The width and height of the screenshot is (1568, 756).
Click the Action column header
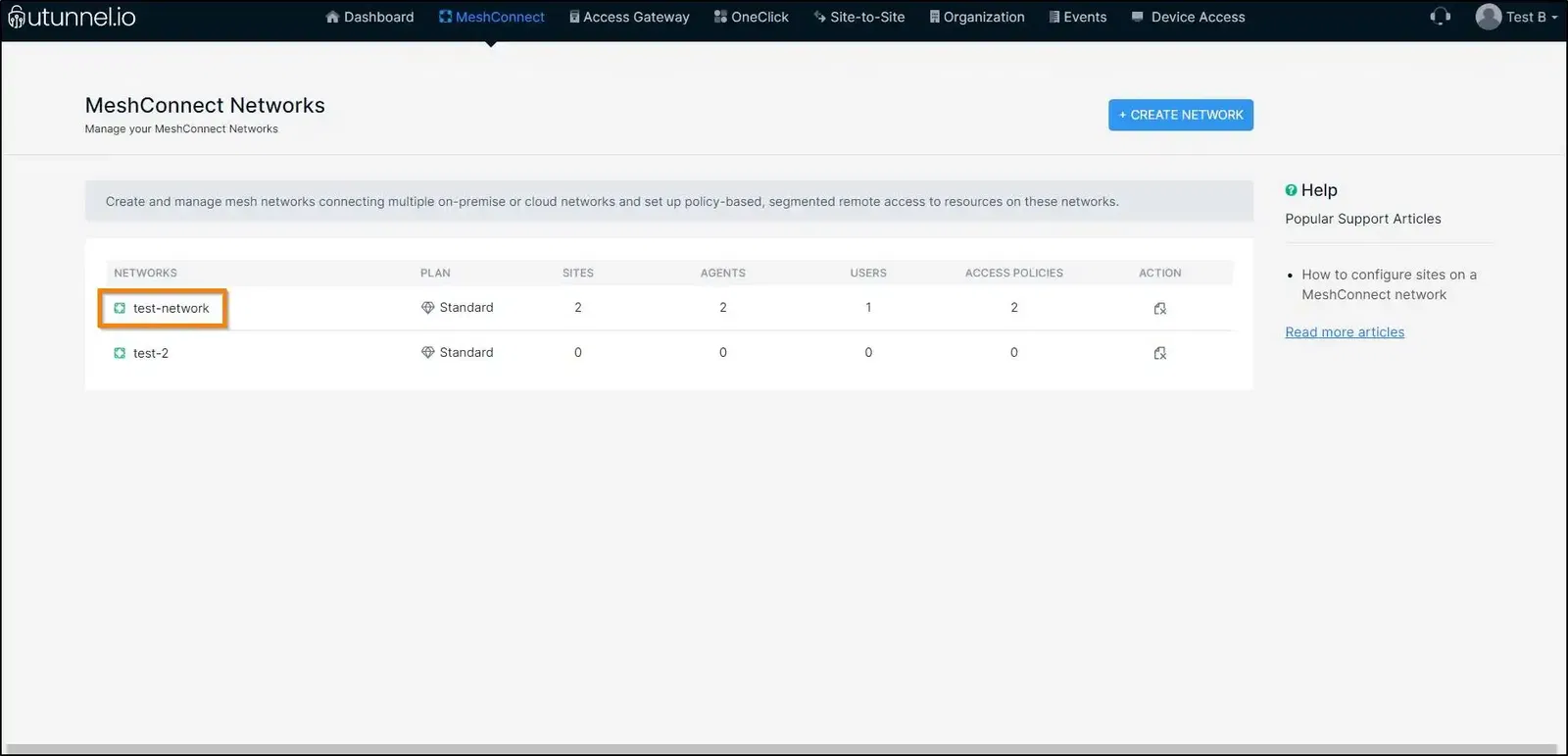pos(1160,273)
